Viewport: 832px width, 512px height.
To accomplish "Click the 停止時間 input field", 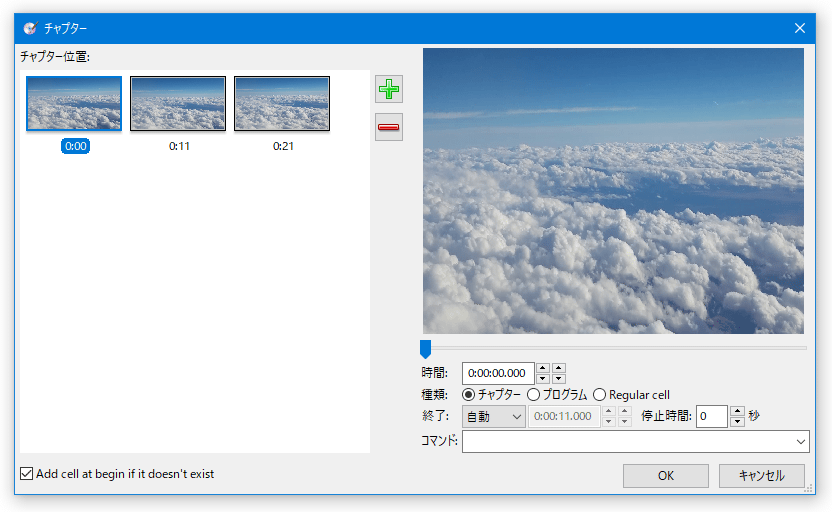I will (x=712, y=416).
